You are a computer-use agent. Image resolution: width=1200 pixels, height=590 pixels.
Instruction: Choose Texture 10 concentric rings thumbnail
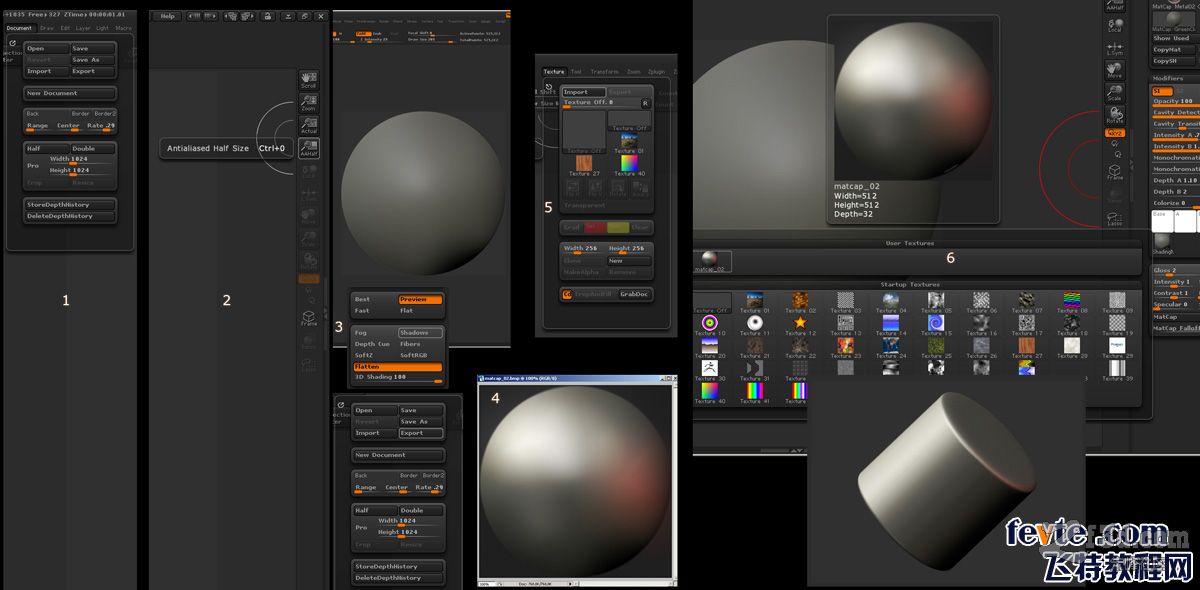click(x=709, y=323)
